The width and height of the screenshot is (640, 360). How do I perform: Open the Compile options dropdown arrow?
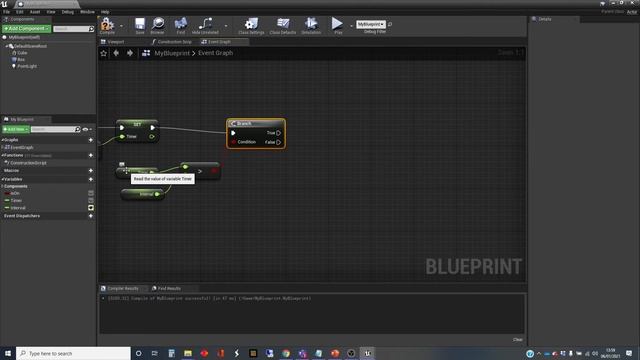[121, 26]
